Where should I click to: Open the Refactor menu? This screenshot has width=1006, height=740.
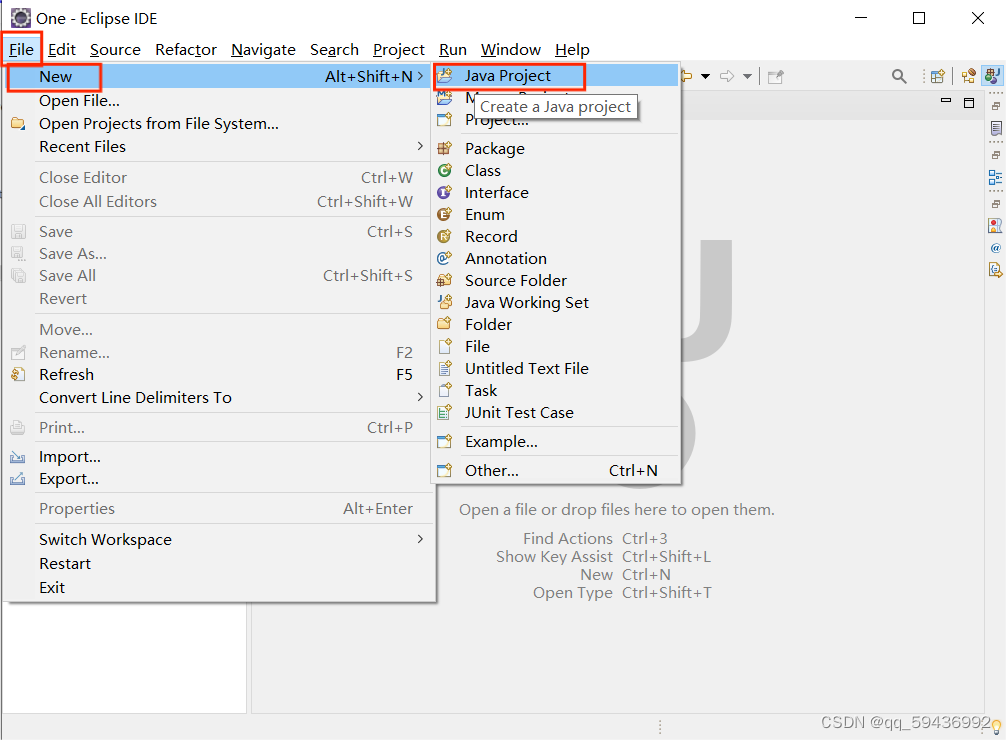tap(185, 49)
